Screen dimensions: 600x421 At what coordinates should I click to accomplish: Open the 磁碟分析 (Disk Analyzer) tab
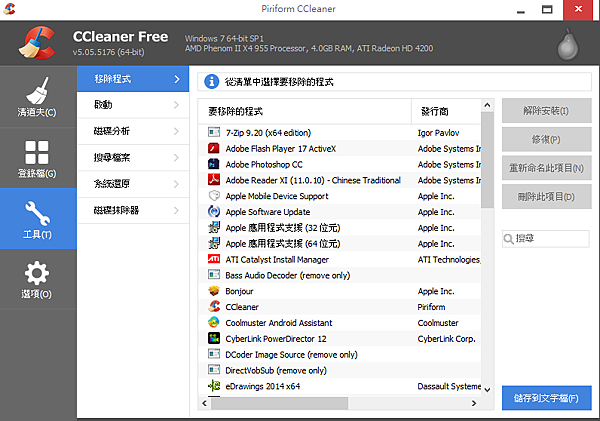coord(133,131)
